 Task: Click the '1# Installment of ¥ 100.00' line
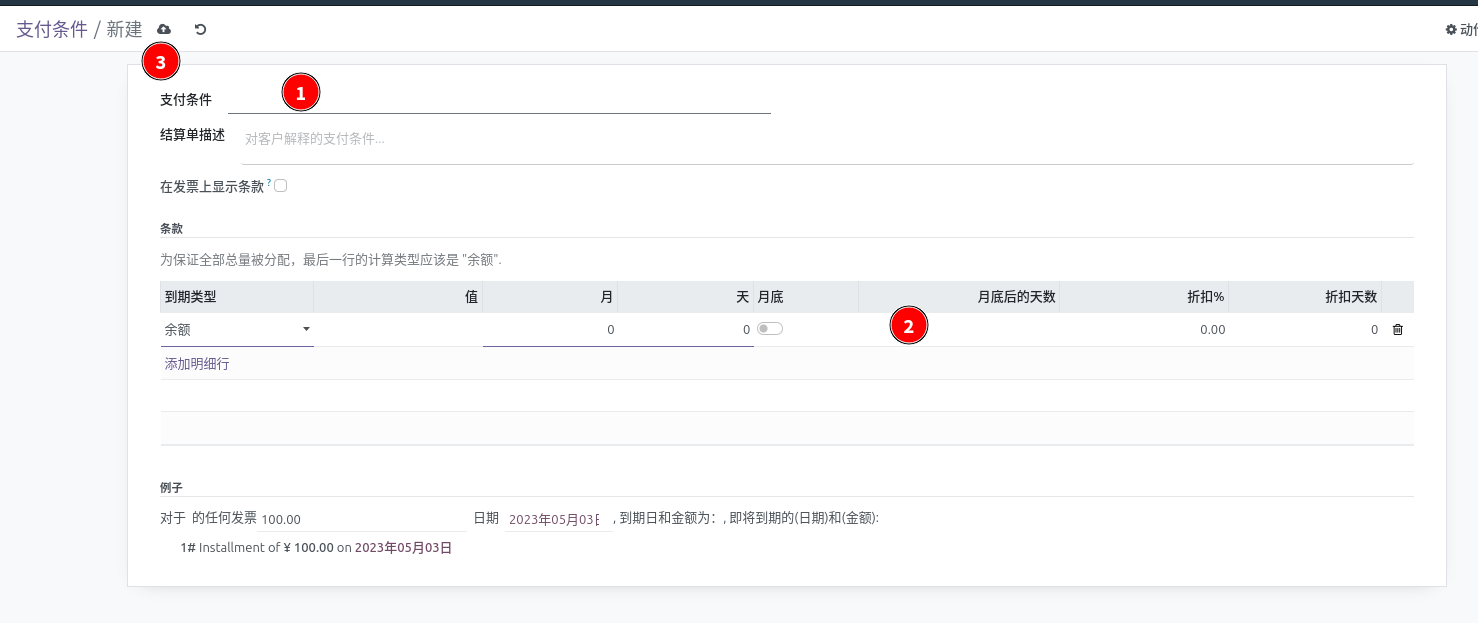tap(316, 548)
